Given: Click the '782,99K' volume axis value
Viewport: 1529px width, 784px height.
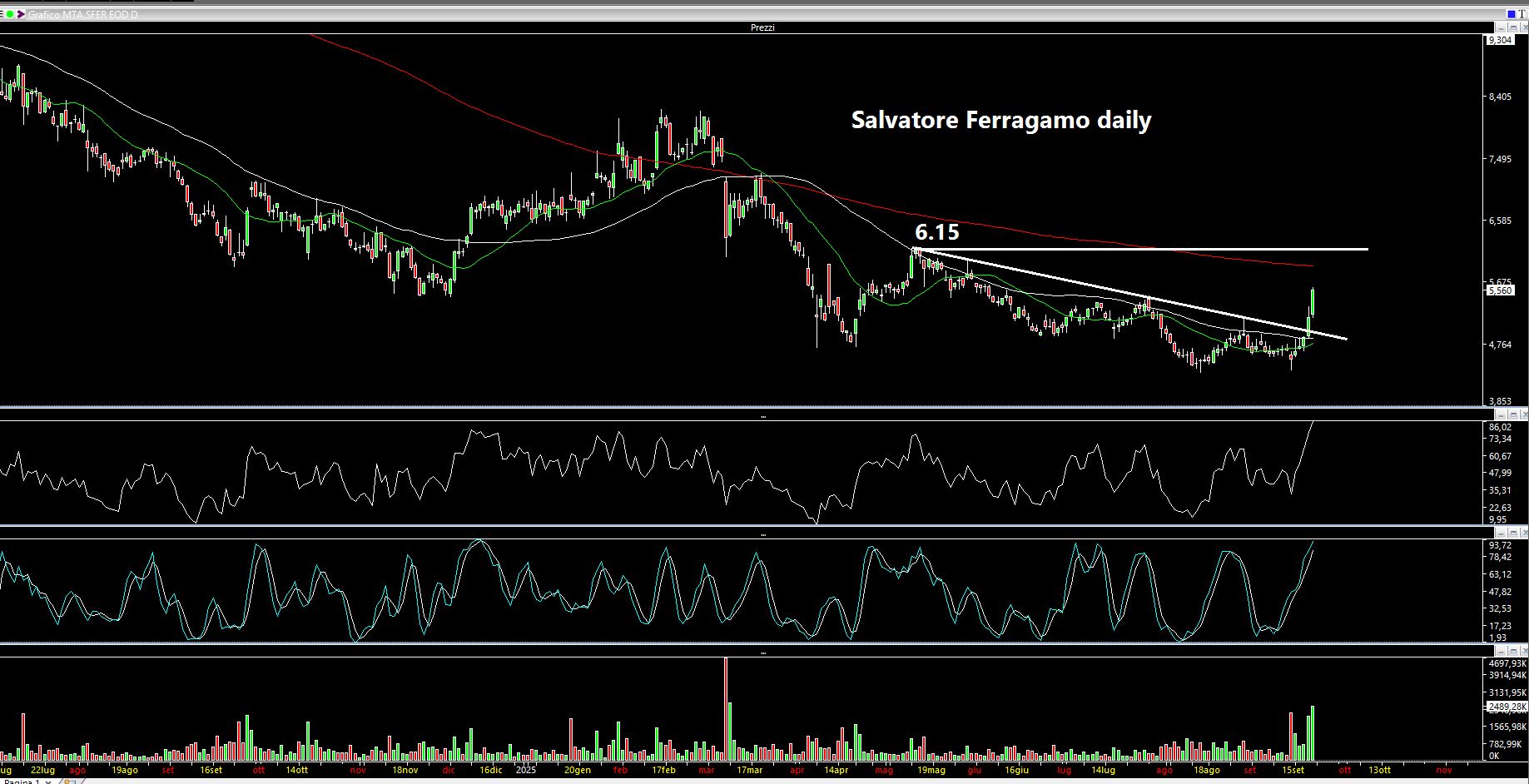Looking at the screenshot, I should 1505,743.
